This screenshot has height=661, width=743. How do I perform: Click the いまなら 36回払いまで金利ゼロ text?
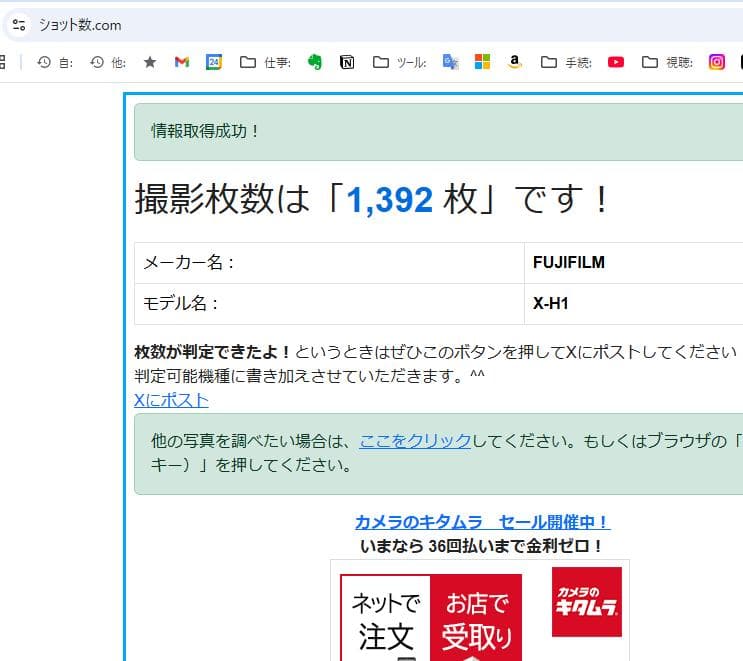click(x=481, y=546)
